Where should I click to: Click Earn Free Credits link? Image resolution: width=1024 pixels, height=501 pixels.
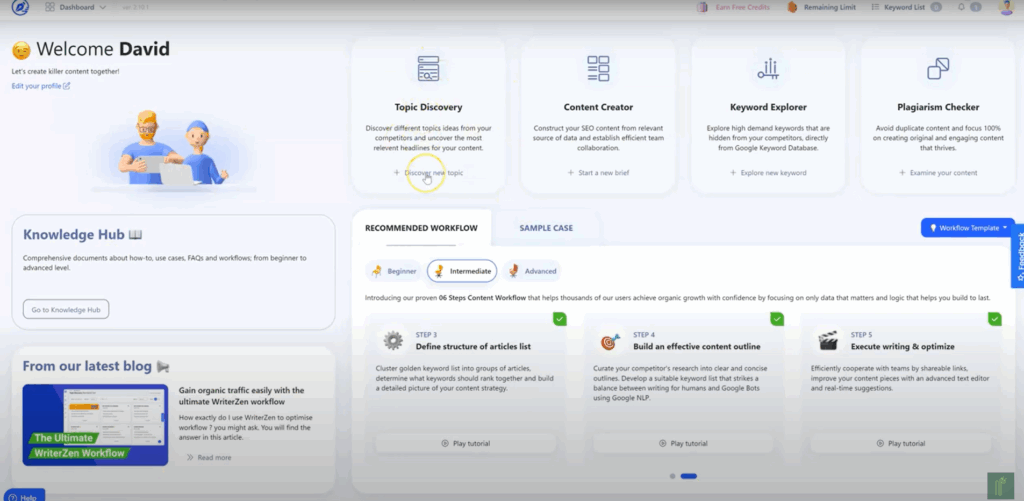[741, 7]
